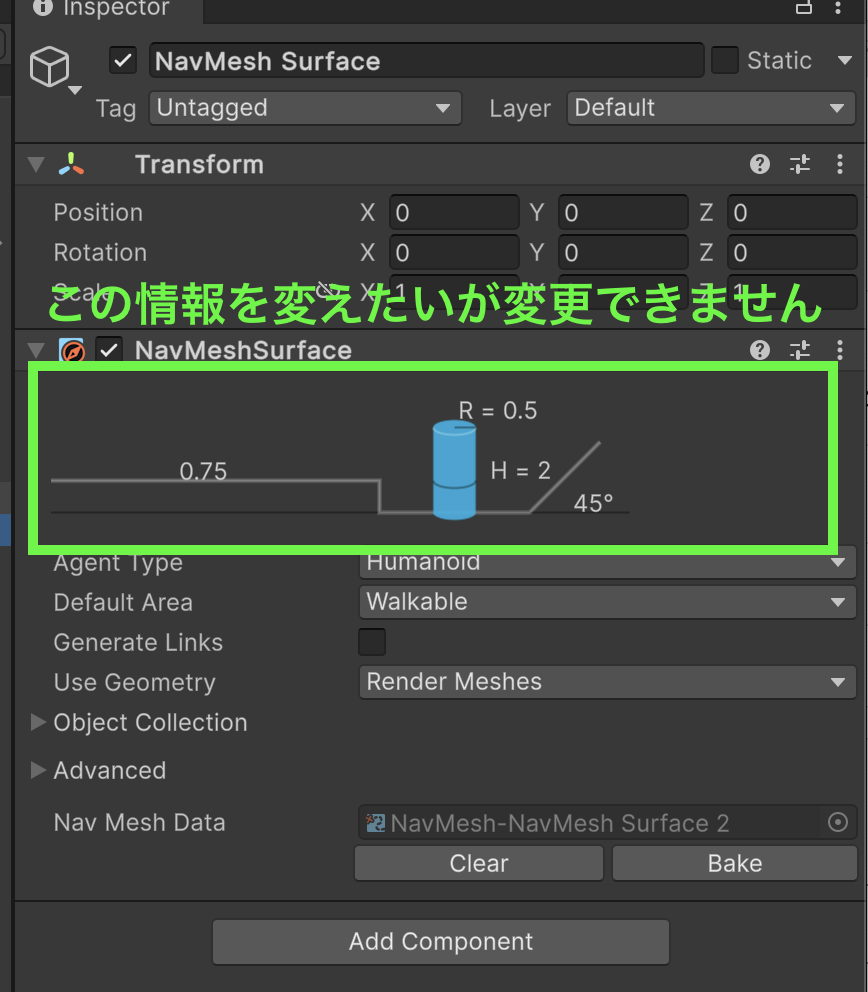The width and height of the screenshot is (868, 992).
Task: Click the Position X input field
Action: click(x=454, y=212)
